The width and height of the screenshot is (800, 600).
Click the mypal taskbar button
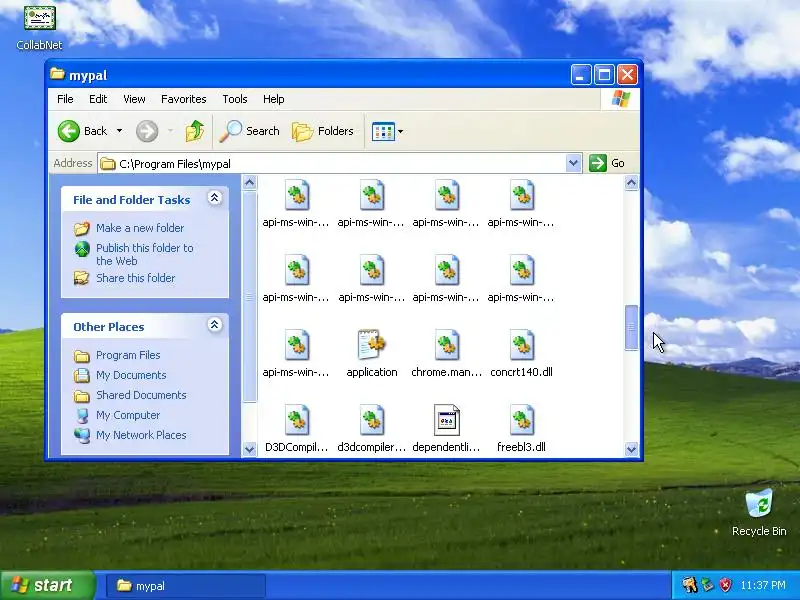[x=186, y=586]
